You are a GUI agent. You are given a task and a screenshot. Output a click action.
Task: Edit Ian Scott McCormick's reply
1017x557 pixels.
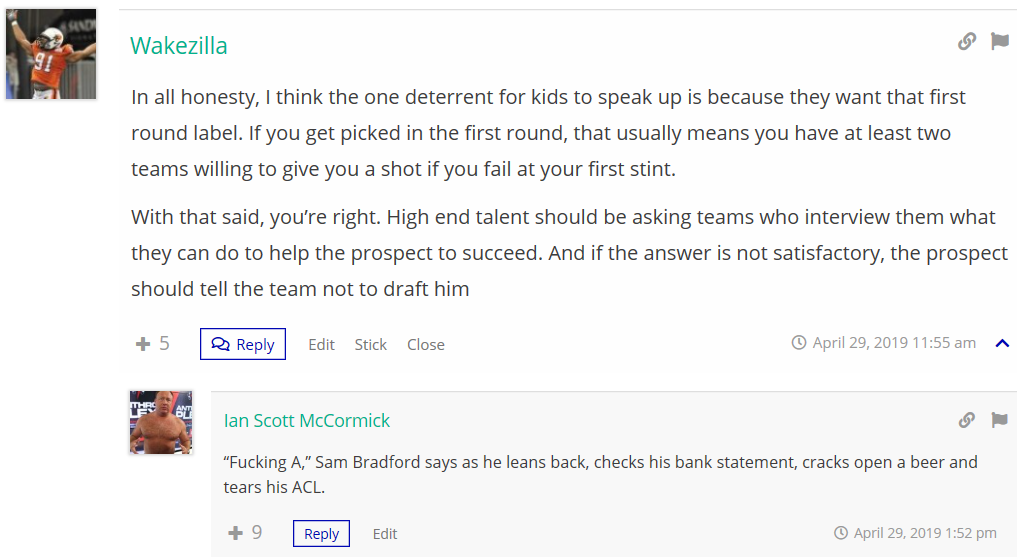coord(385,534)
